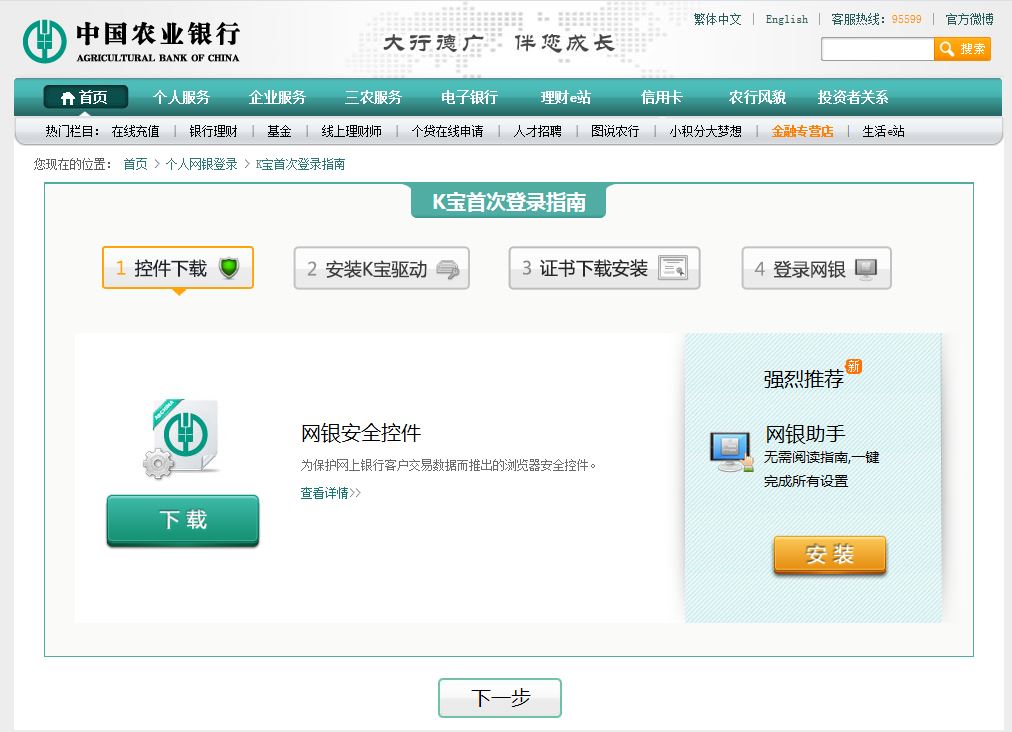Viewport: 1012px width, 732px height.
Task: Expand 查看详情 details link
Action: click(330, 493)
